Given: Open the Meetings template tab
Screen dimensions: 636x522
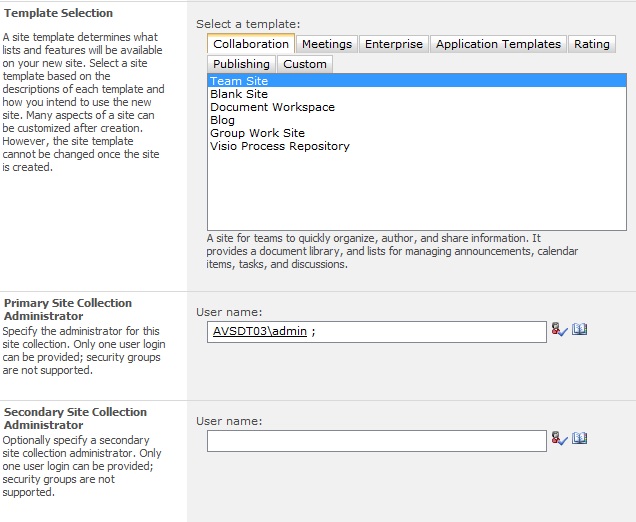Looking at the screenshot, I should pos(327,44).
